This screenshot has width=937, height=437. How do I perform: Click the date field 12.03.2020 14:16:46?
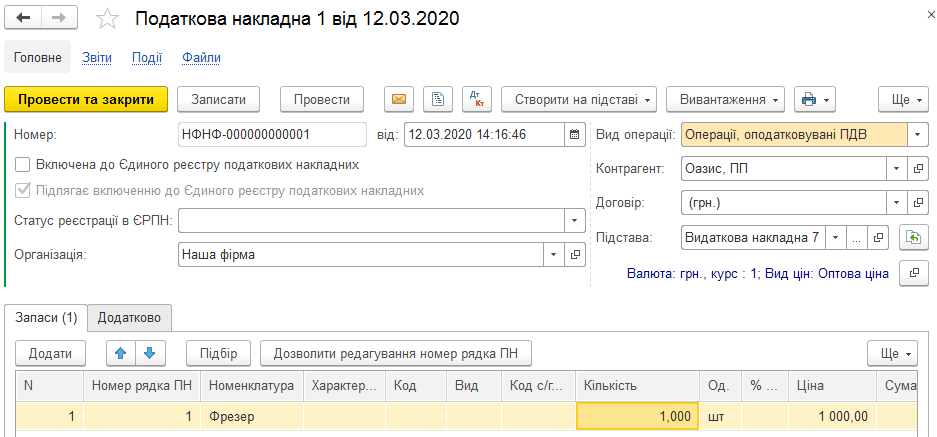click(485, 135)
